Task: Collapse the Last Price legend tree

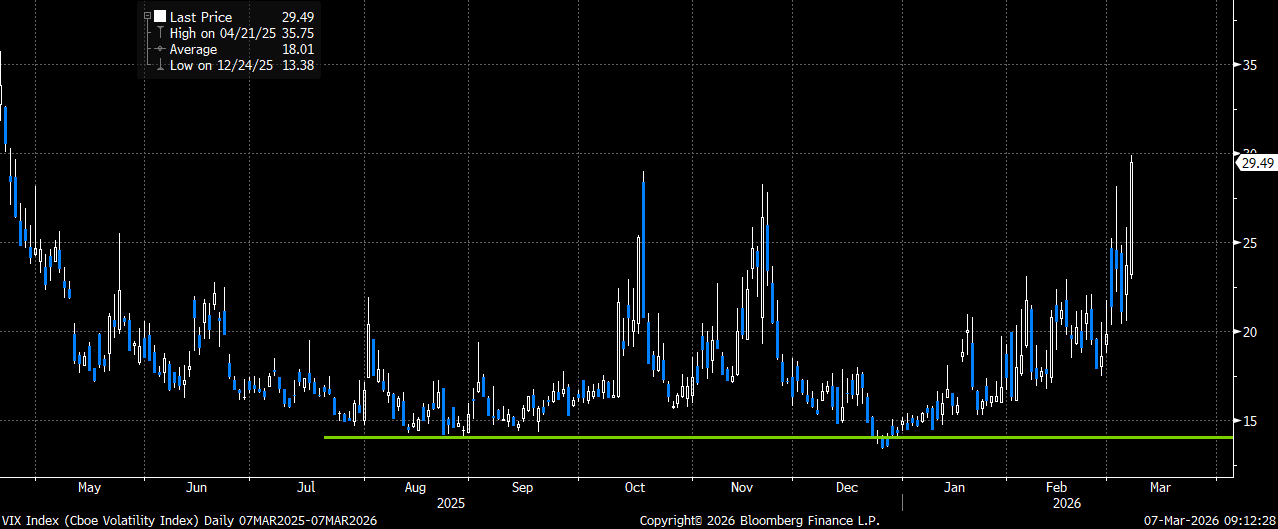Action: [x=147, y=17]
